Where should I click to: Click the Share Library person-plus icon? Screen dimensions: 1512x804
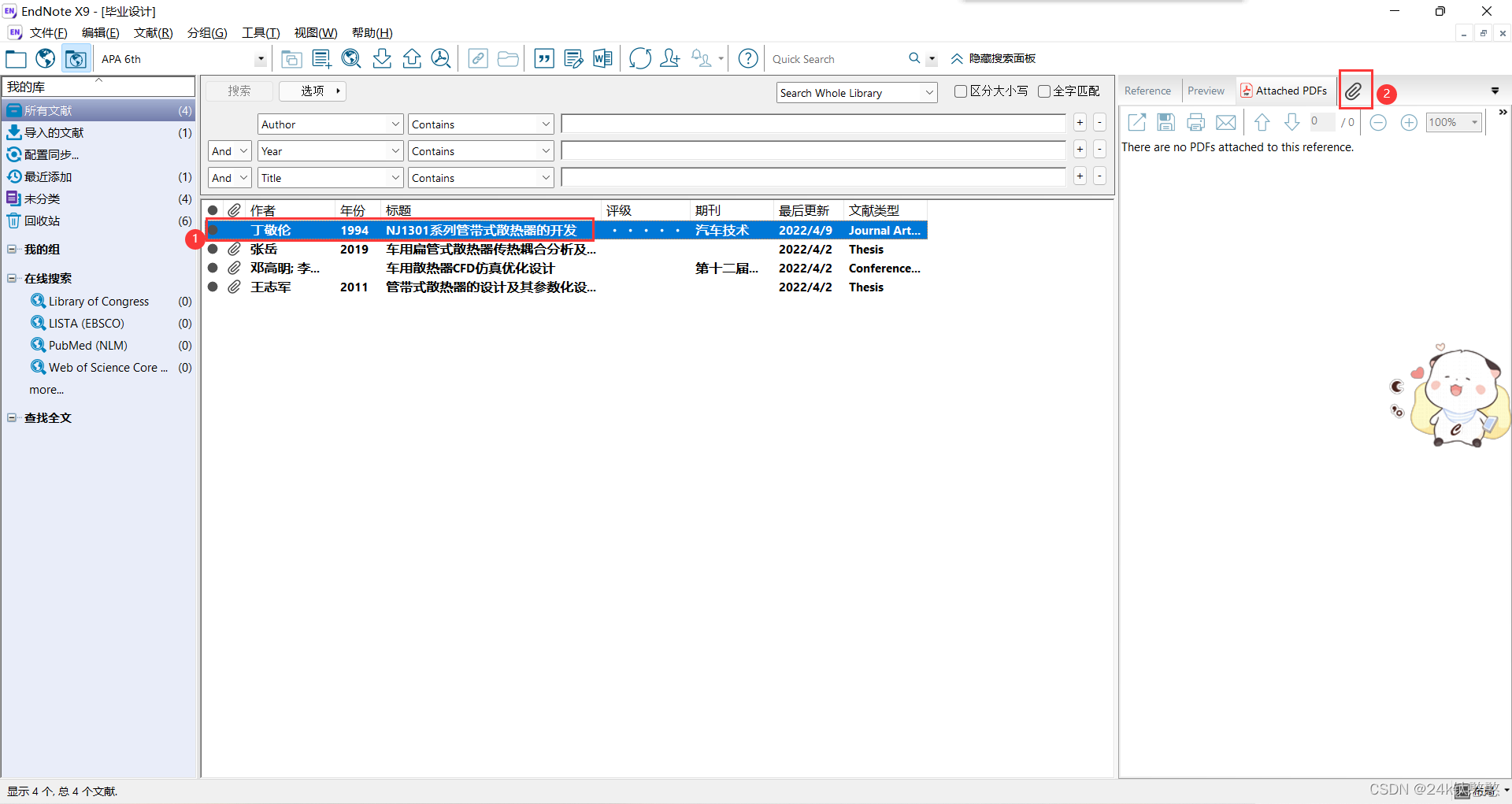(670, 59)
